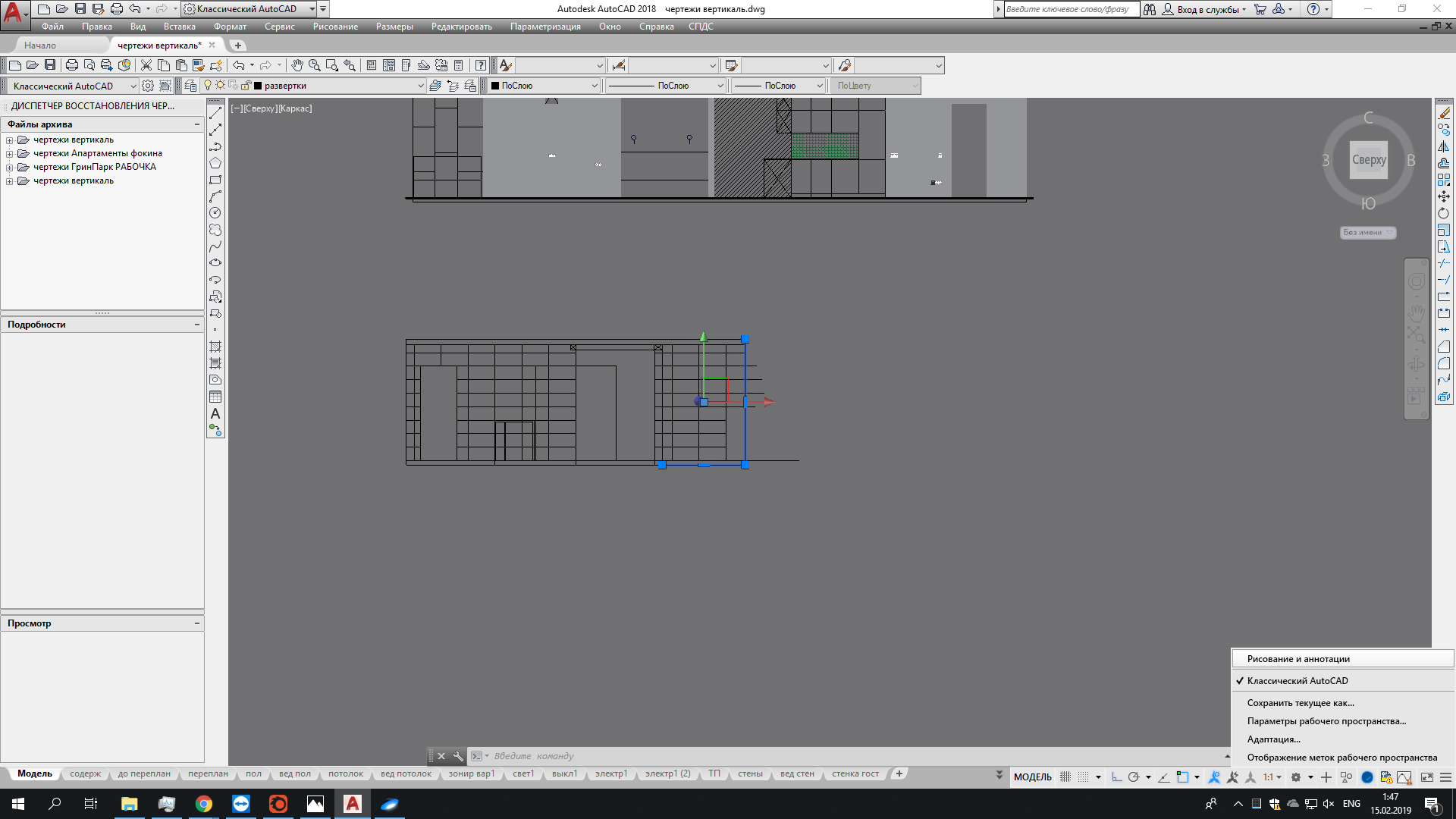Select the Line drawing tool
Viewport: 1456px width, 819px height.
pos(215,113)
